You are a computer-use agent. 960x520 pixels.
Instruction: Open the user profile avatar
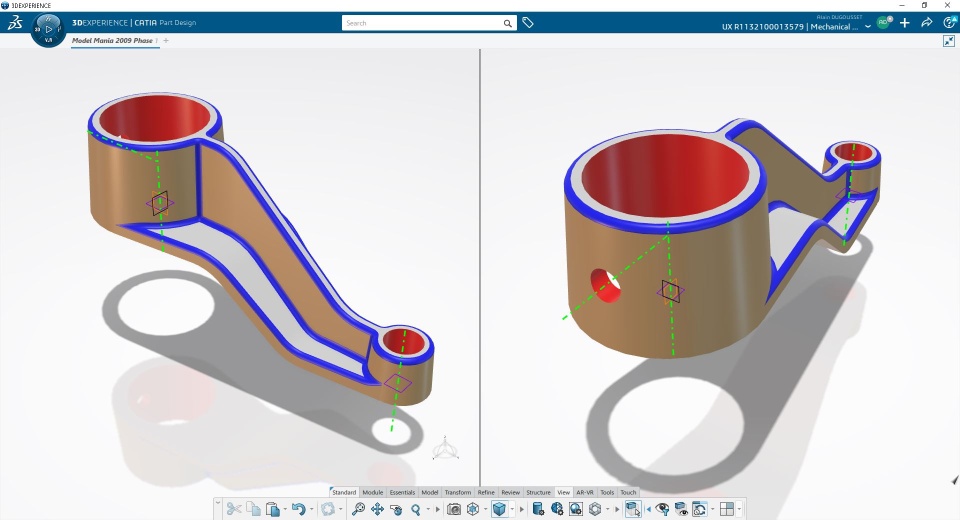click(x=883, y=23)
